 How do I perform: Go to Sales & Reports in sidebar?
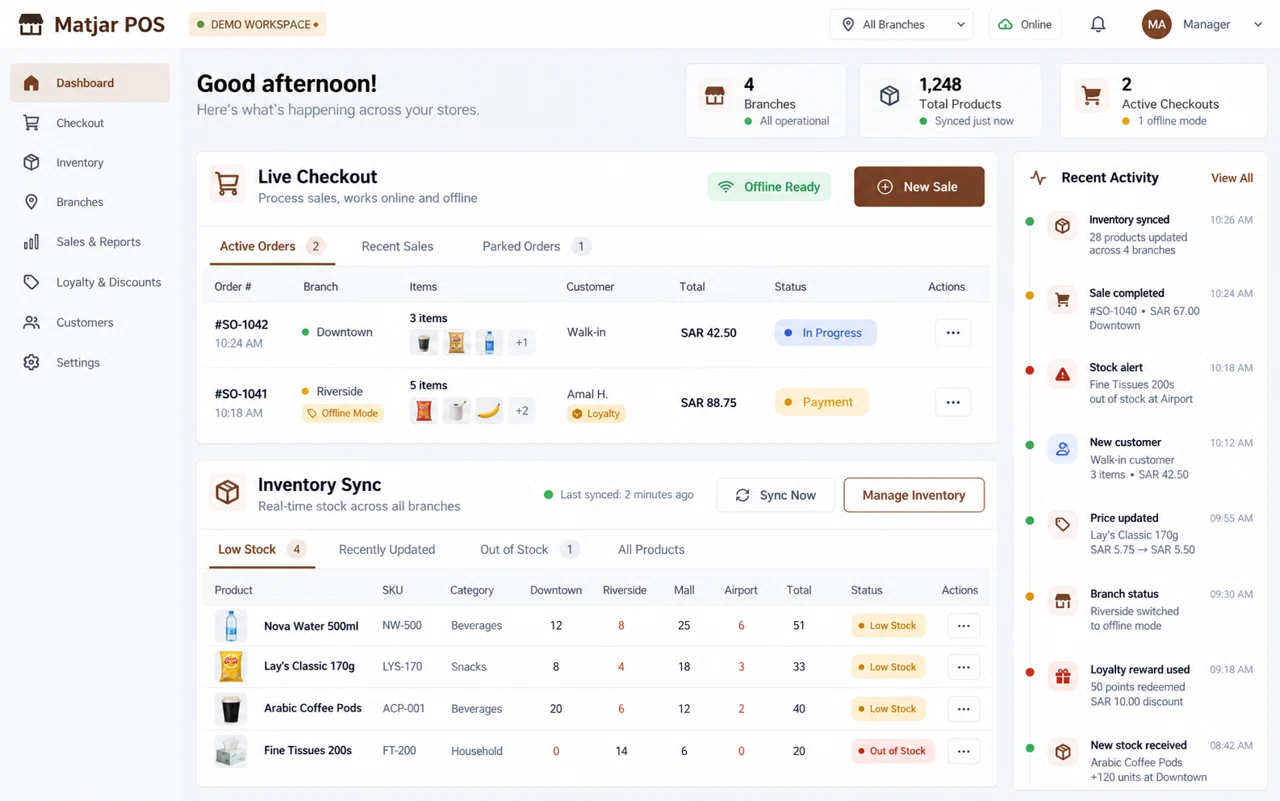[90, 242]
